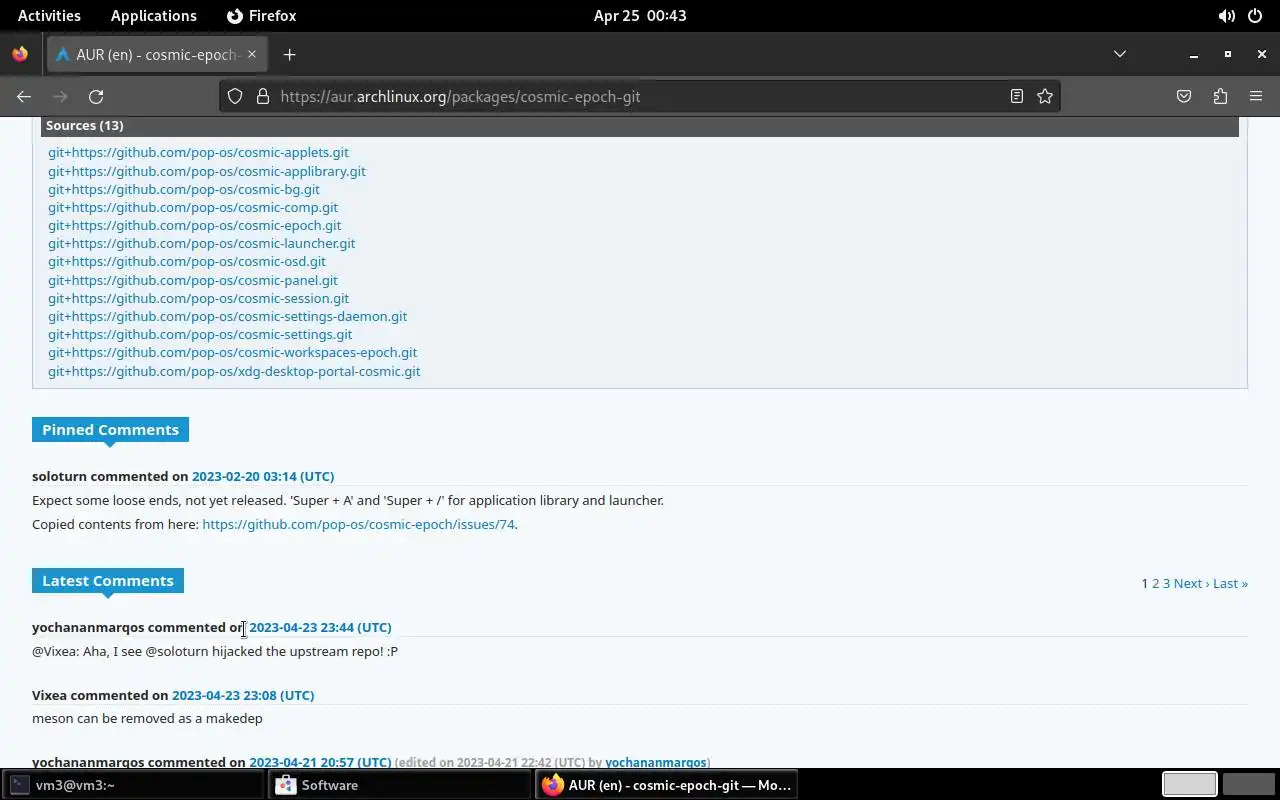Close the AUR cosmic-epoch tab
1280x800 pixels.
pyautogui.click(x=252, y=54)
